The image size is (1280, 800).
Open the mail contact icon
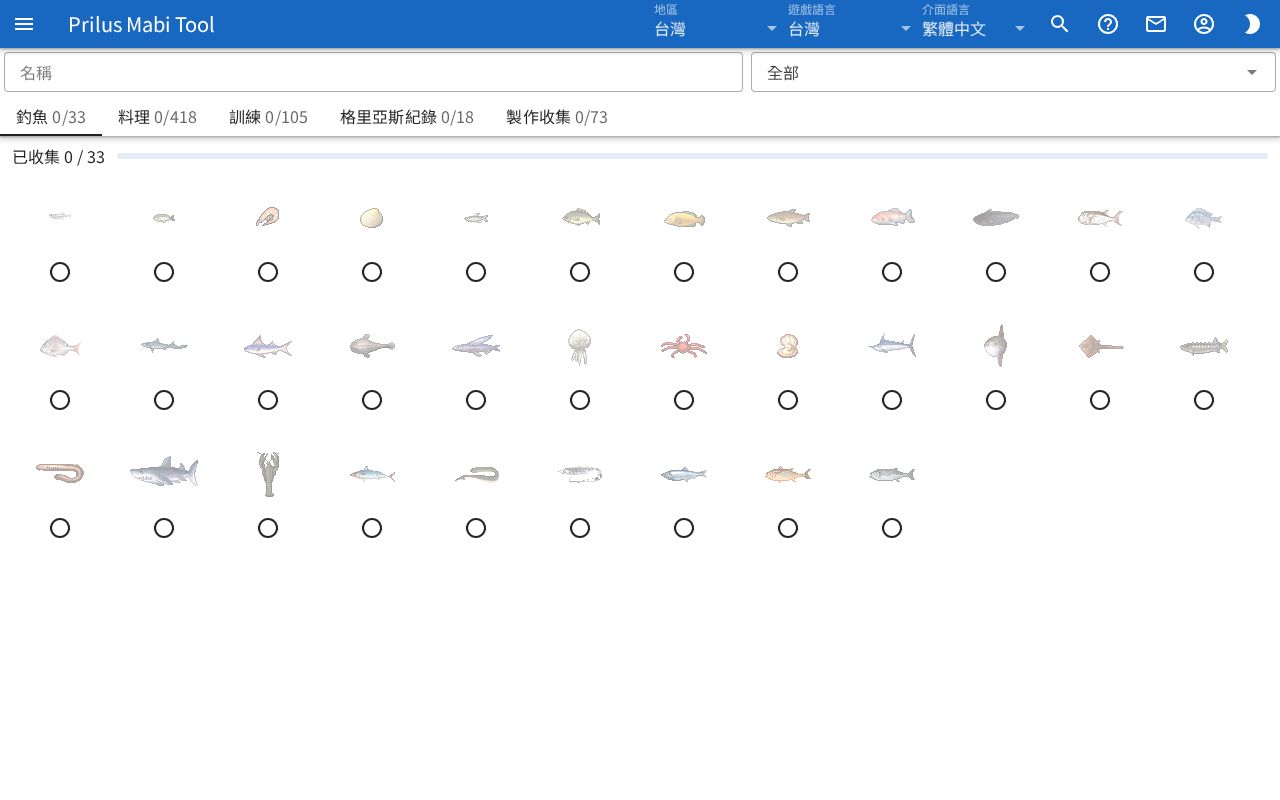coord(1156,24)
